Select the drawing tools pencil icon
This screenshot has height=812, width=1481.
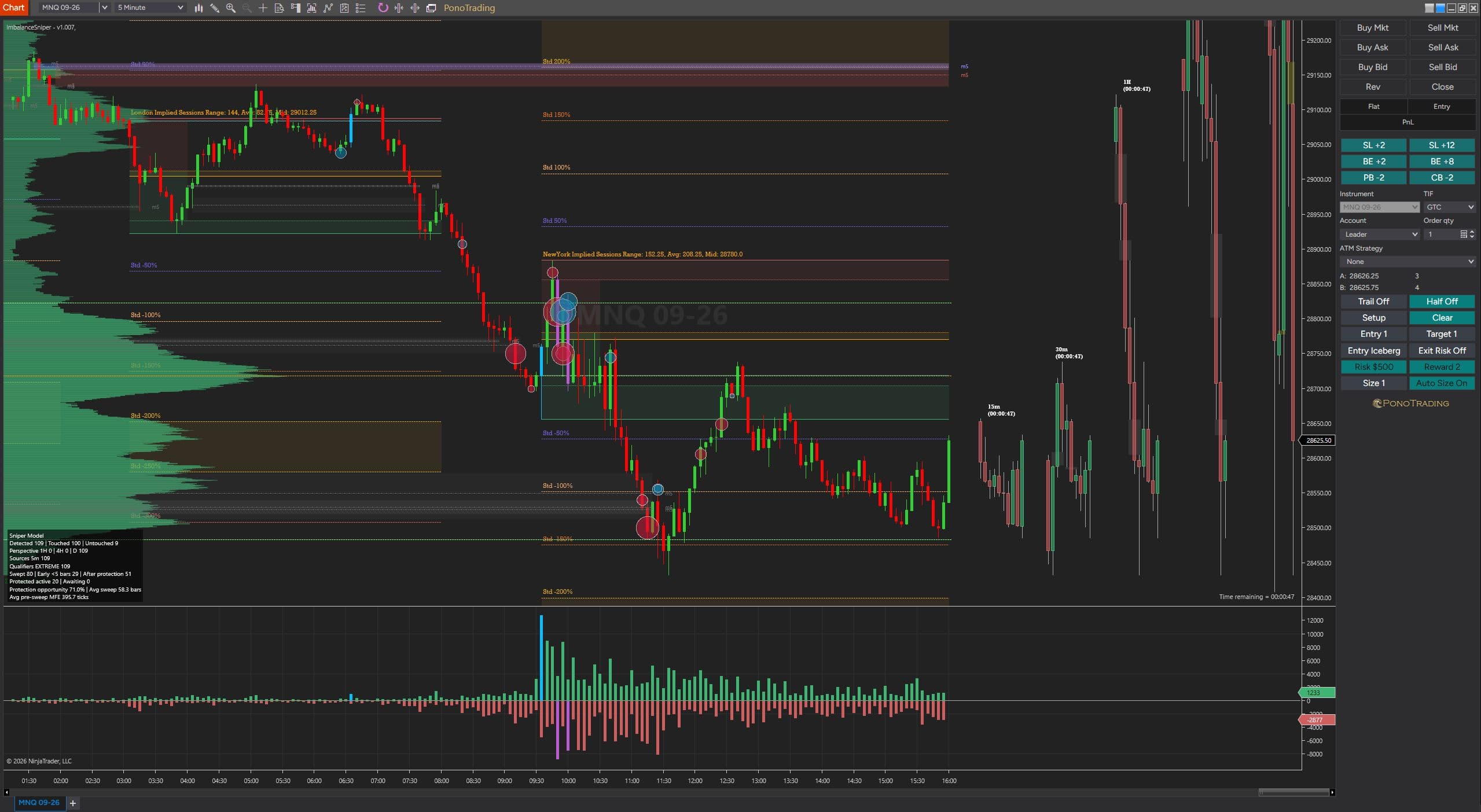click(x=215, y=8)
